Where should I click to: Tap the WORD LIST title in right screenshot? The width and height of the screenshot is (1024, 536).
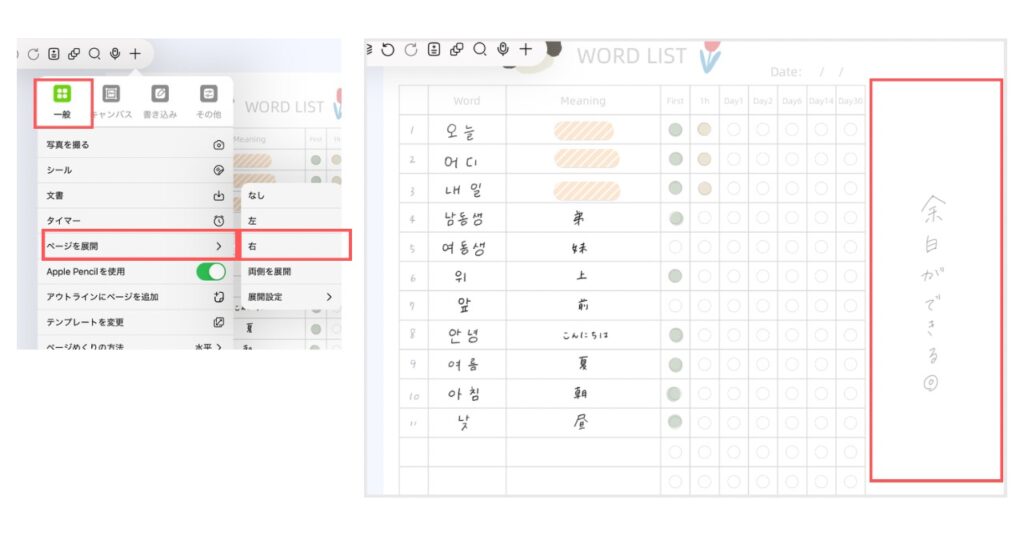click(631, 57)
